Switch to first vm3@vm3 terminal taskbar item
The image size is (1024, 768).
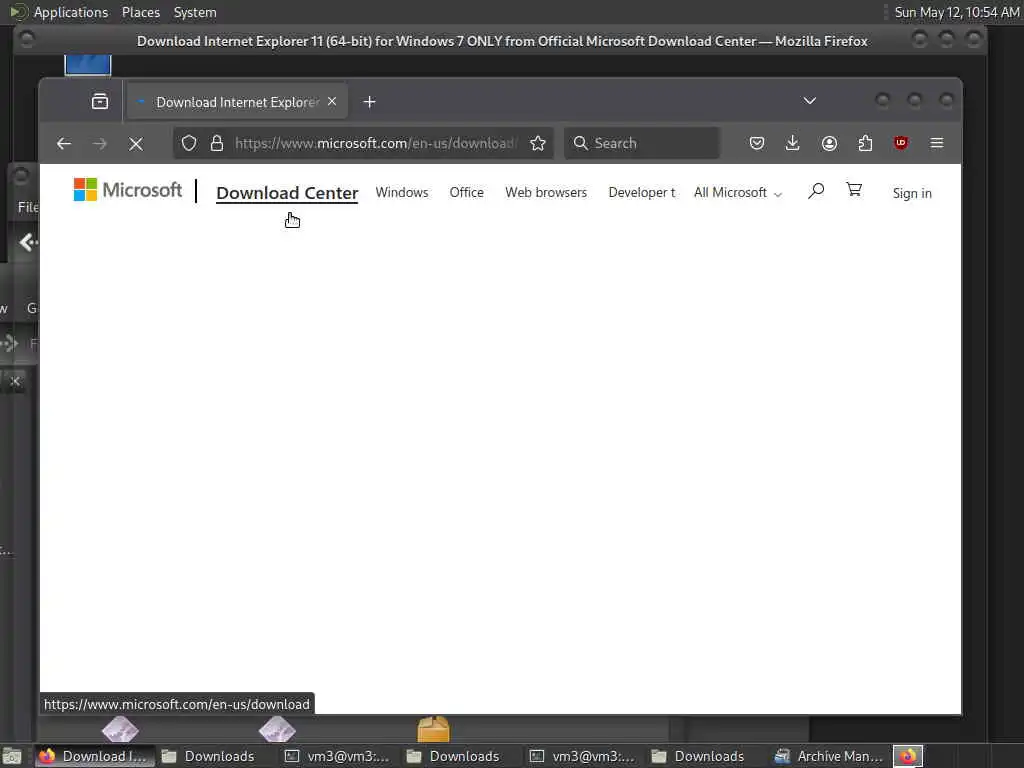click(x=338, y=756)
